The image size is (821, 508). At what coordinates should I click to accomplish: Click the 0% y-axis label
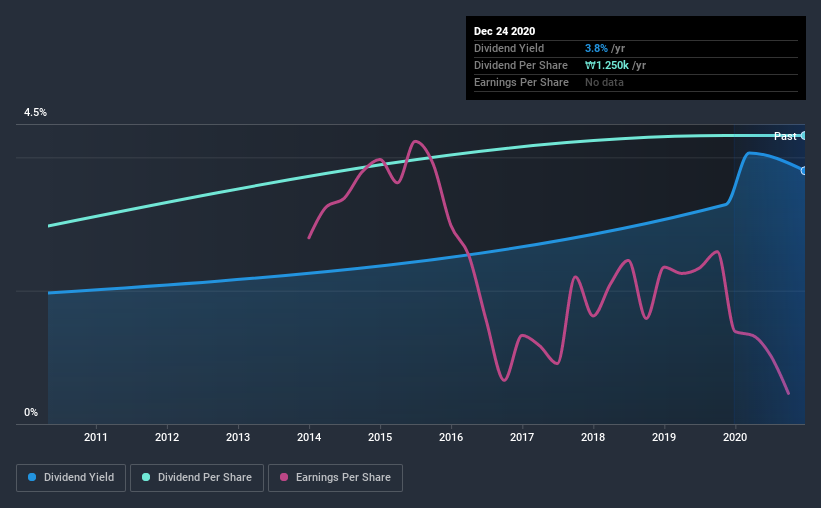31,413
